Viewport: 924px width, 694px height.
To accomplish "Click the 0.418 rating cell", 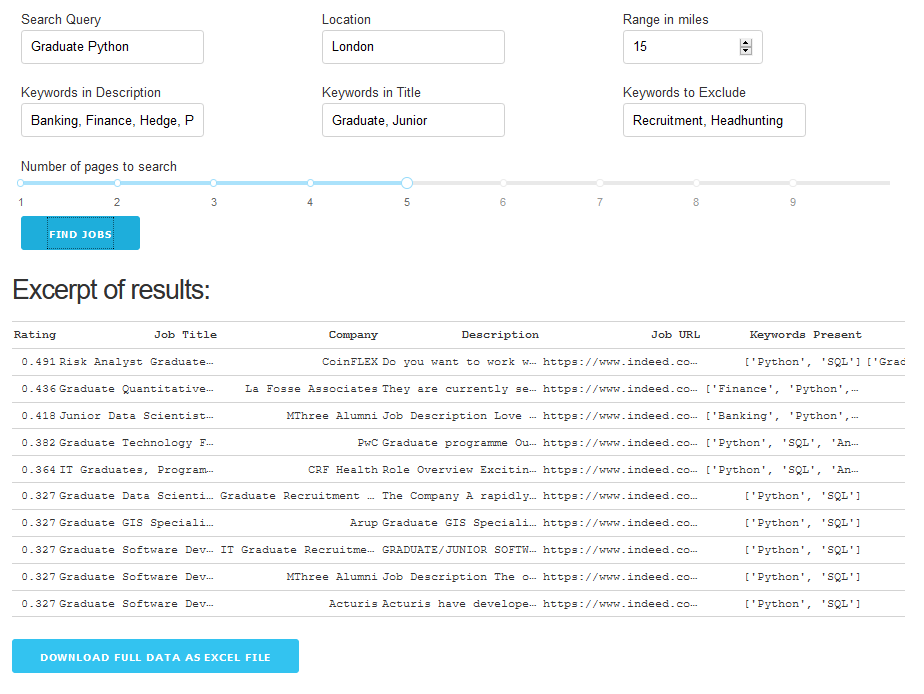I will tap(38, 416).
